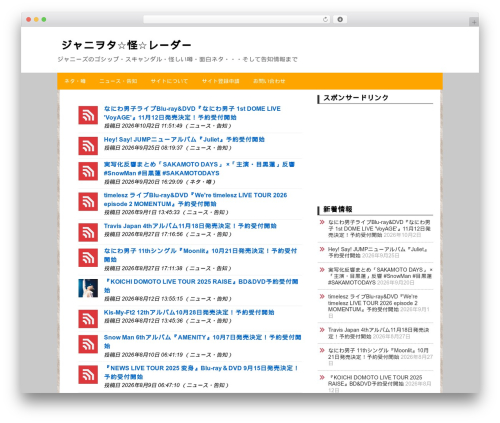Open 実写化反響まとめ SAKAMOTO DAYS article
500x423 pixels.
pos(199,169)
